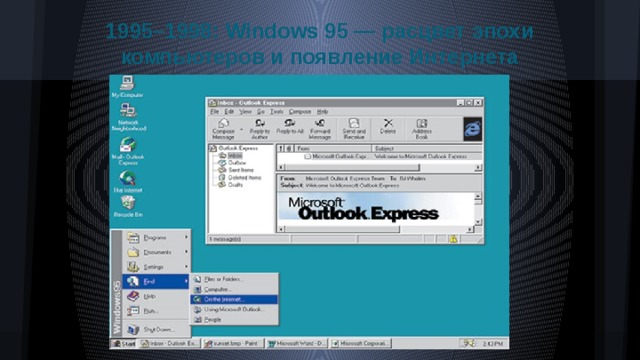Select the Outbox folder
Screen dimensions: 640x360
point(233,162)
